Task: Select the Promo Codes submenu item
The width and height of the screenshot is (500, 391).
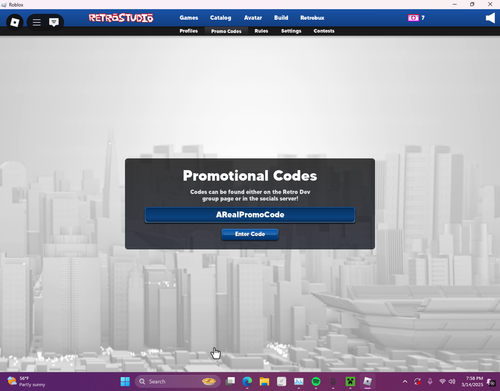Action: point(226,31)
